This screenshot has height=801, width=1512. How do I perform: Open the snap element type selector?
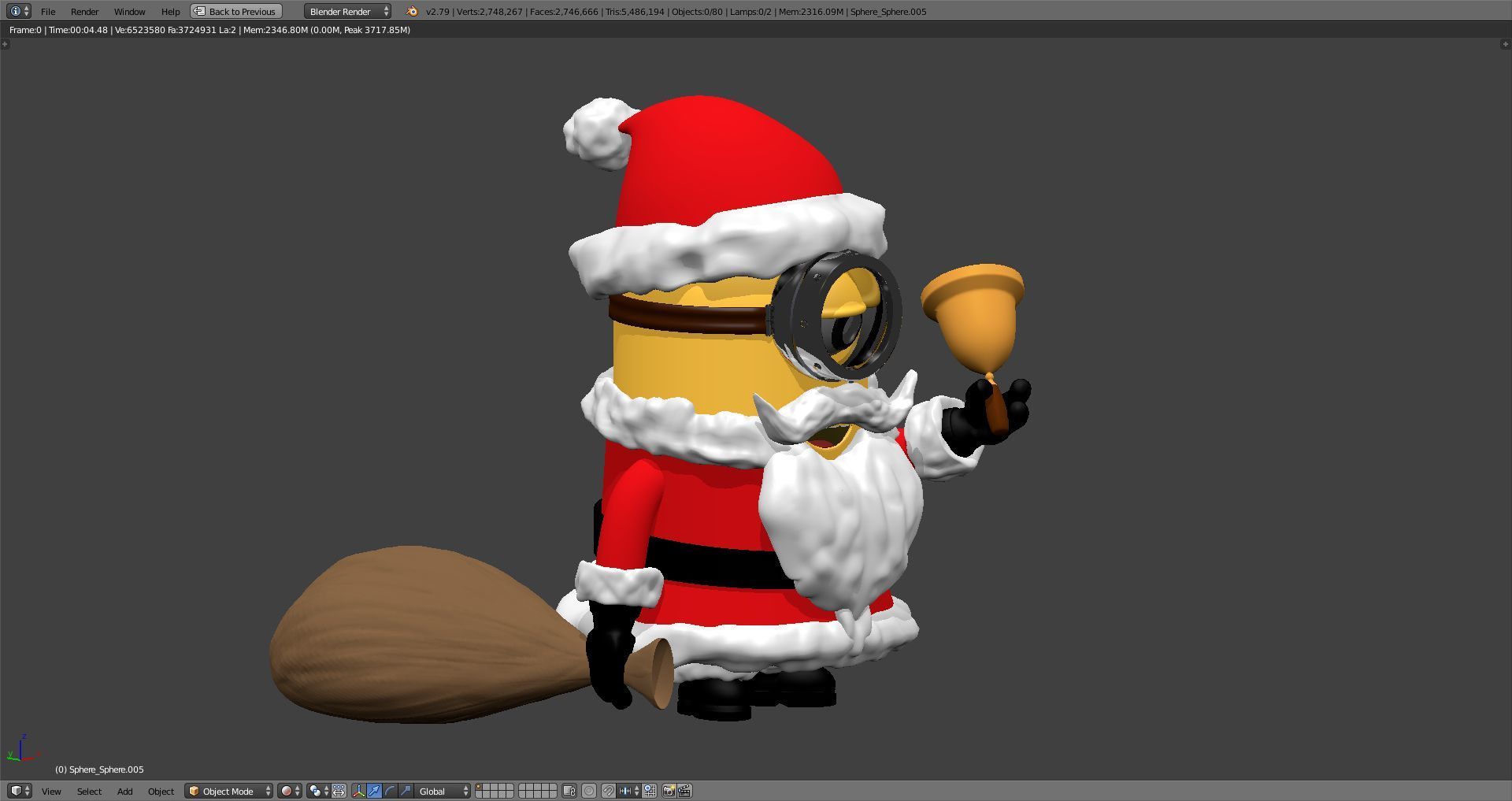[x=628, y=791]
